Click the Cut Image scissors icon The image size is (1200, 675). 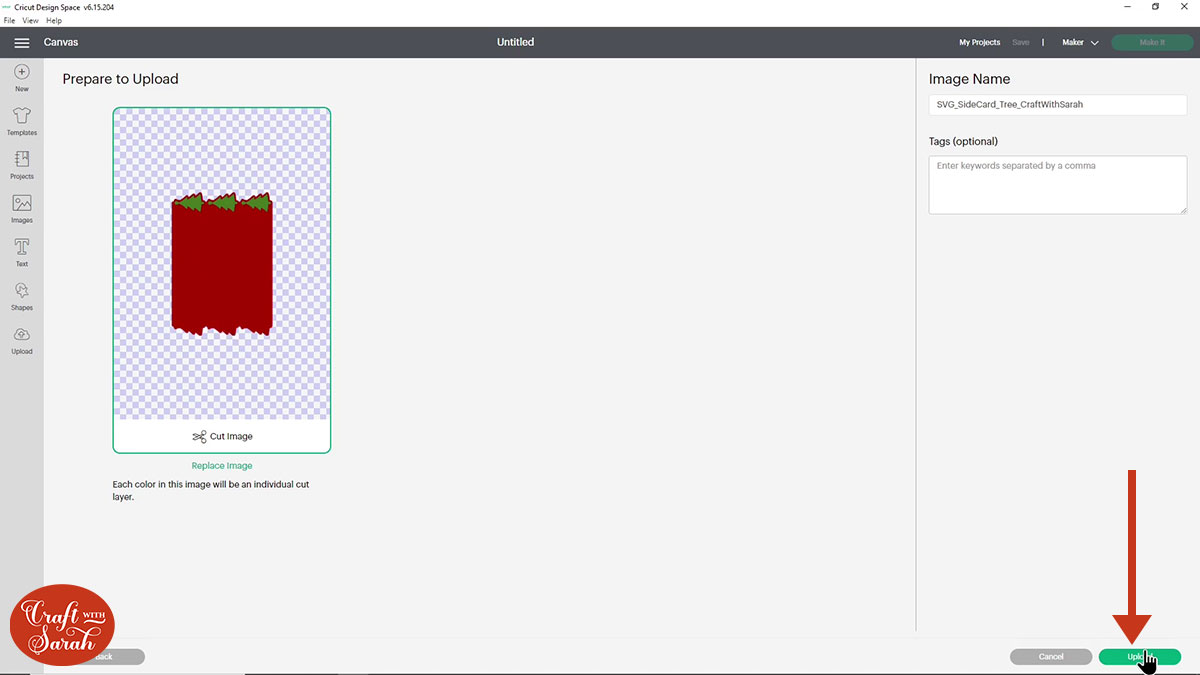(199, 435)
